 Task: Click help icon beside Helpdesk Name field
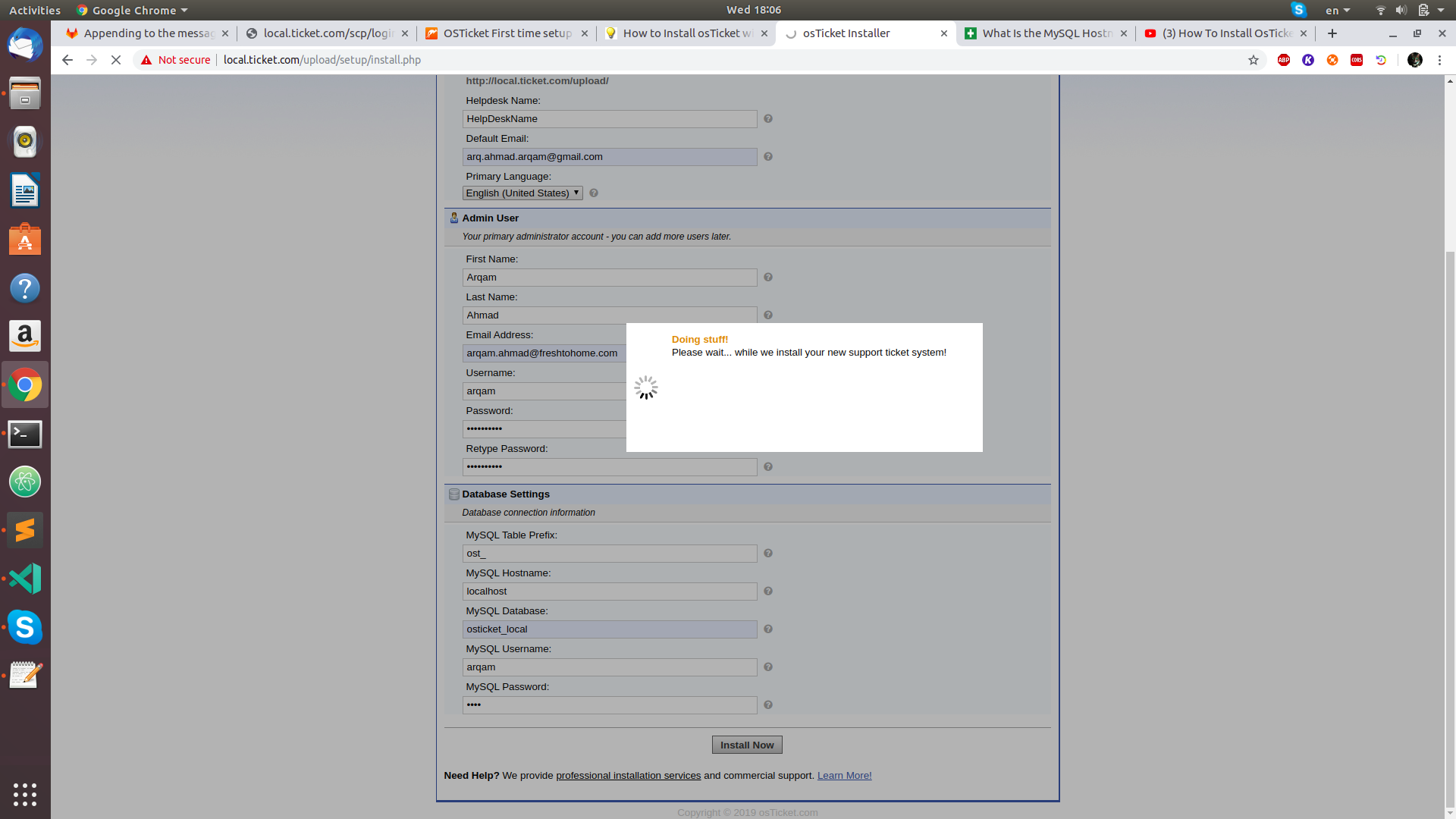(768, 119)
